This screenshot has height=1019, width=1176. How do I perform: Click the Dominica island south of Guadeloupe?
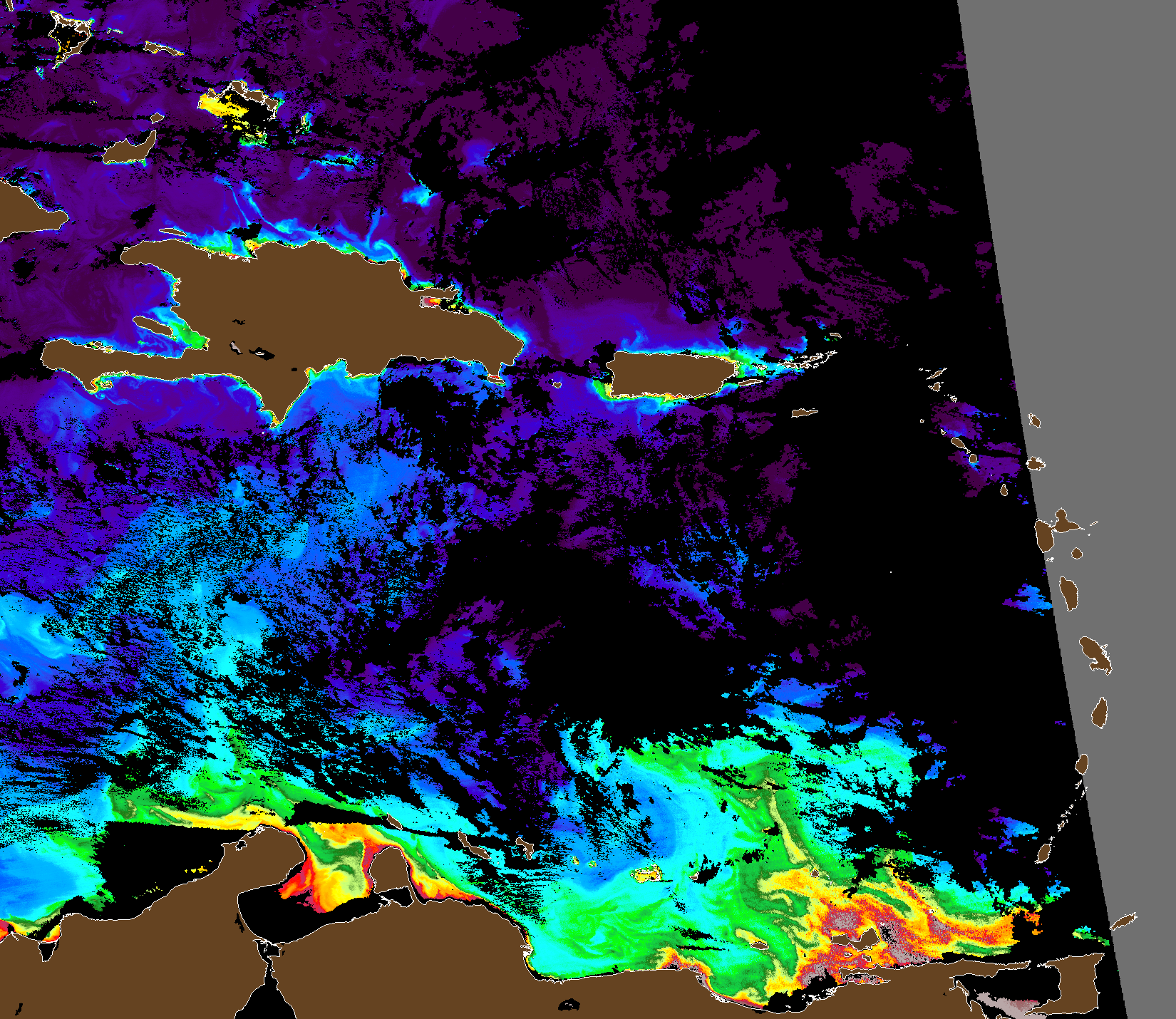click(x=1069, y=593)
